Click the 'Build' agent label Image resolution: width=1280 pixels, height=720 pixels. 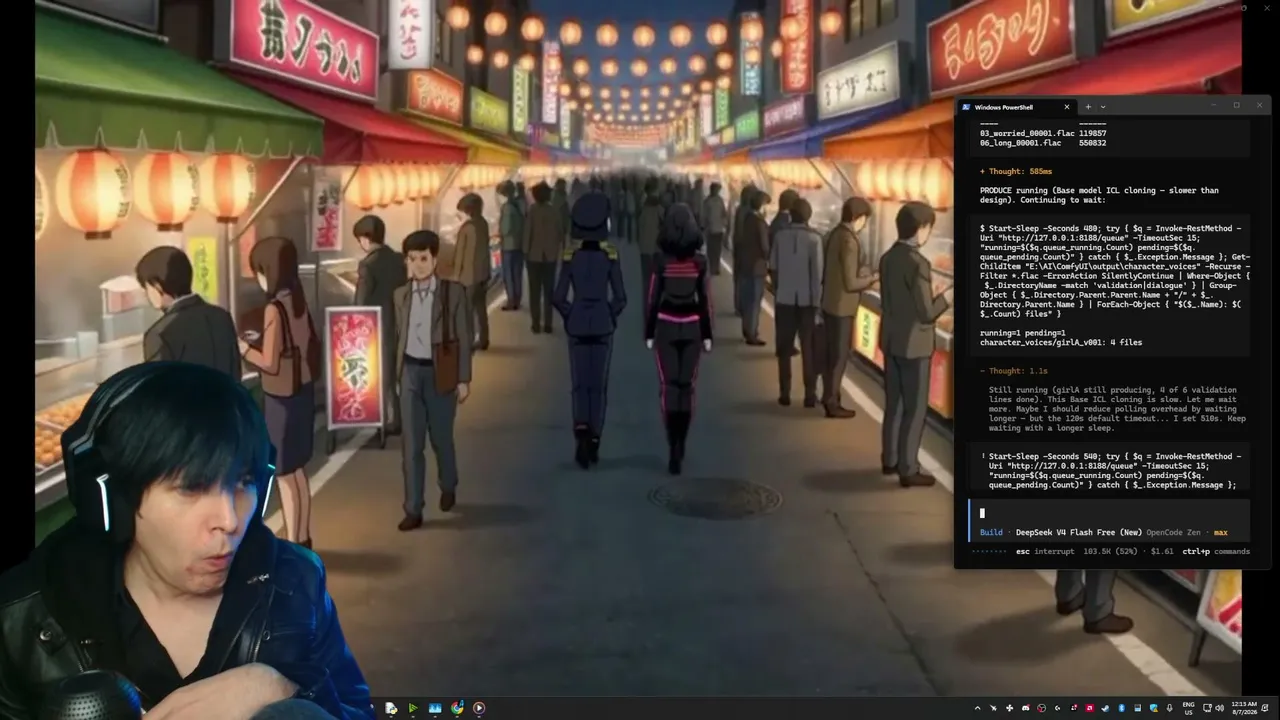[990, 533]
